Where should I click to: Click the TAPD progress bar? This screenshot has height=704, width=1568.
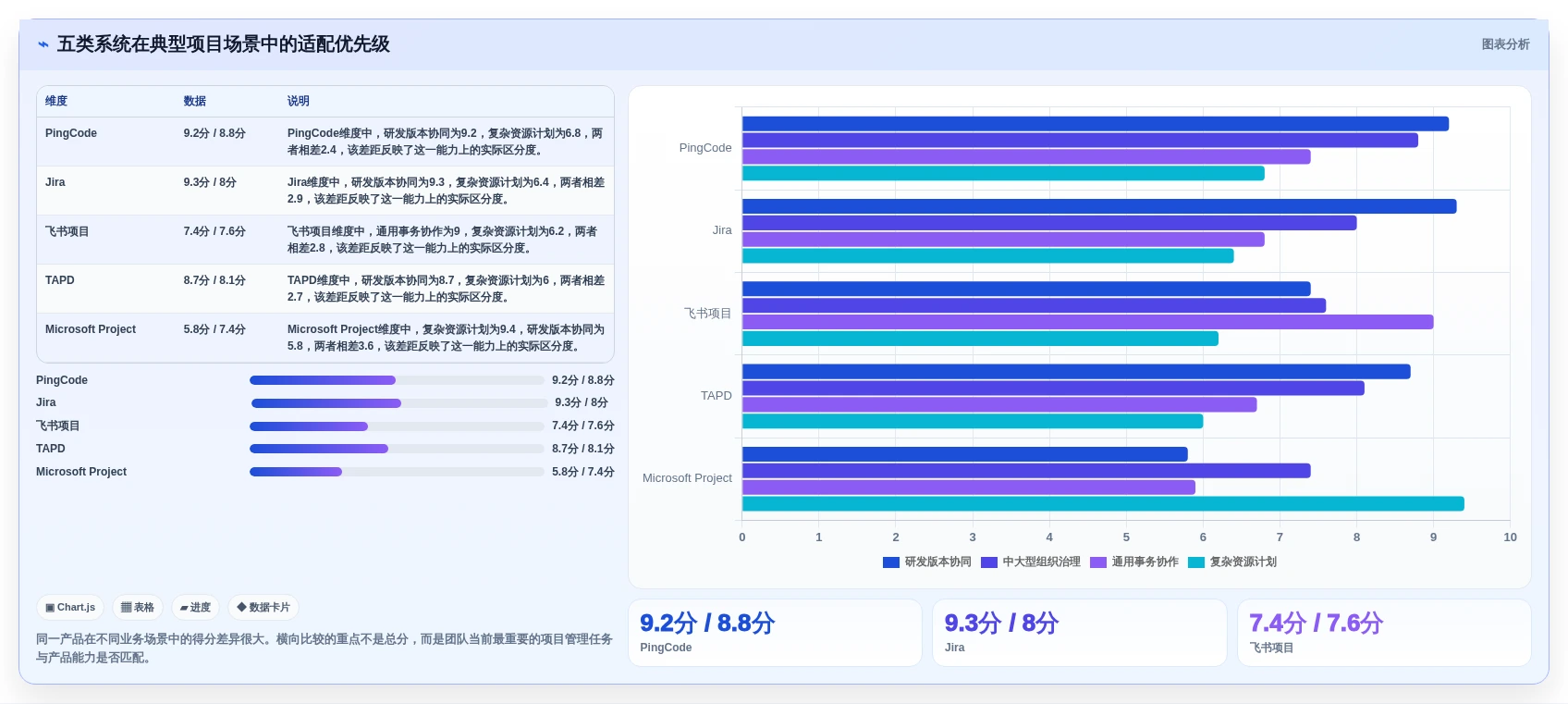(x=397, y=449)
